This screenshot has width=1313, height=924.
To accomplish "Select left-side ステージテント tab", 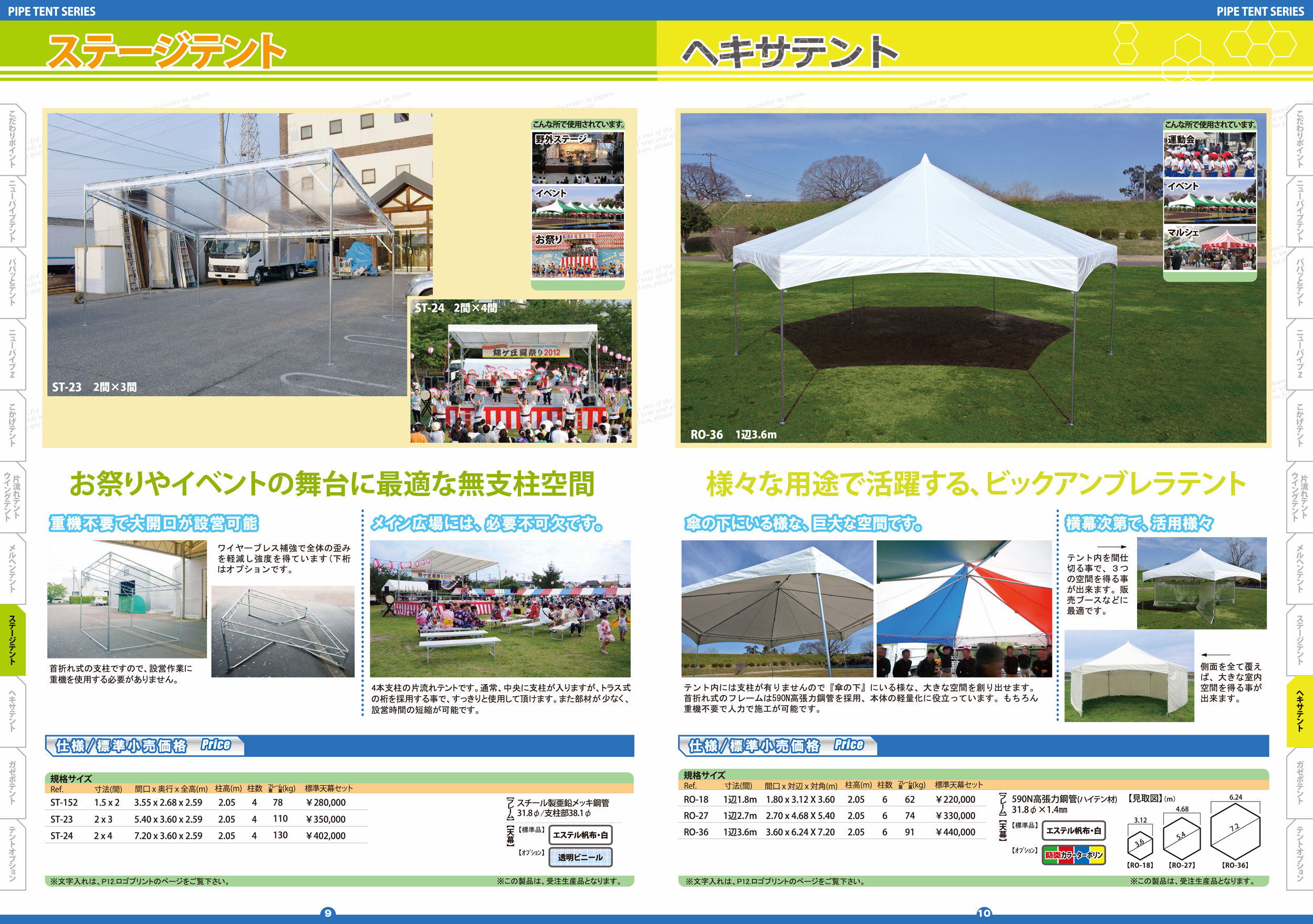I will (x=13, y=640).
